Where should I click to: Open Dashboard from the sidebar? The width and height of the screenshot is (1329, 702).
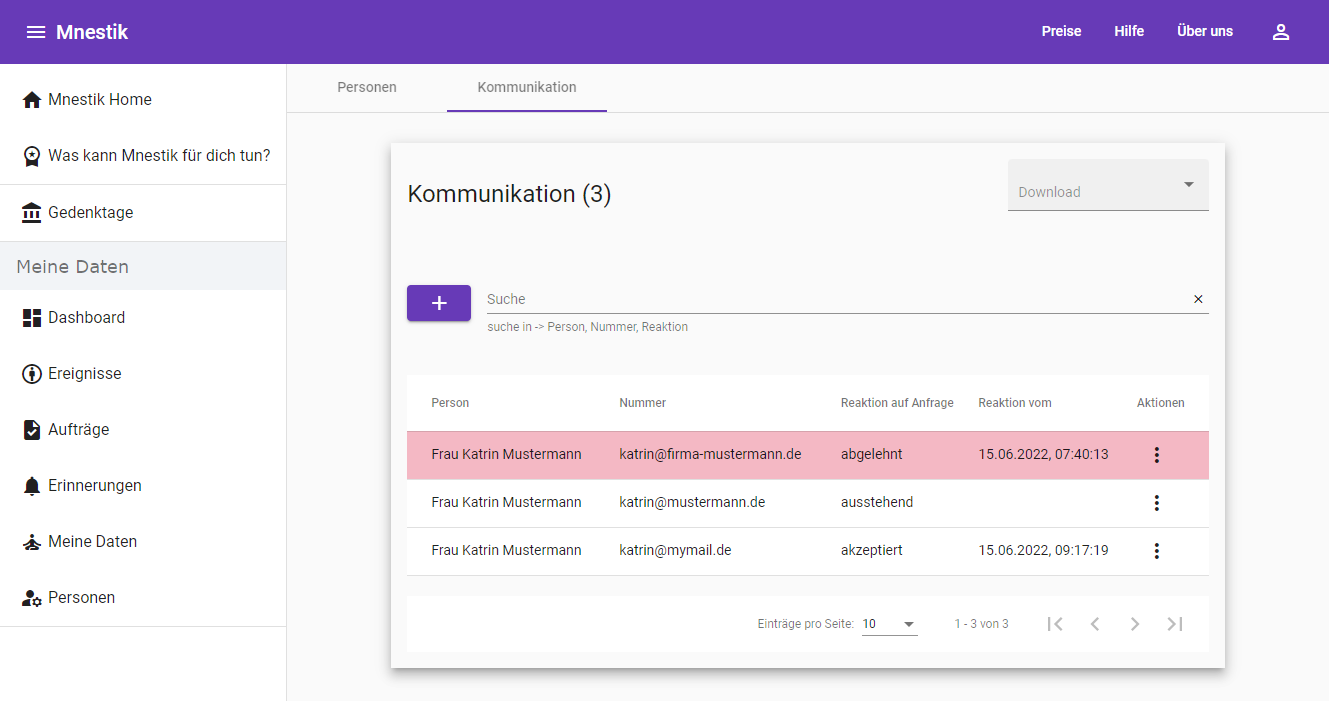click(x=86, y=318)
